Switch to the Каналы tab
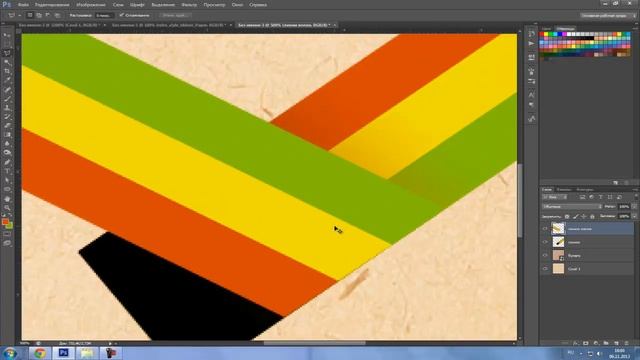 pos(564,189)
